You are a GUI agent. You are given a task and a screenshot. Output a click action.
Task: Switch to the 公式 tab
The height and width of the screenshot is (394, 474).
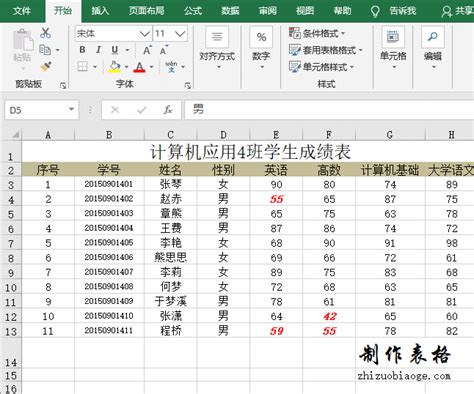pyautogui.click(x=193, y=11)
